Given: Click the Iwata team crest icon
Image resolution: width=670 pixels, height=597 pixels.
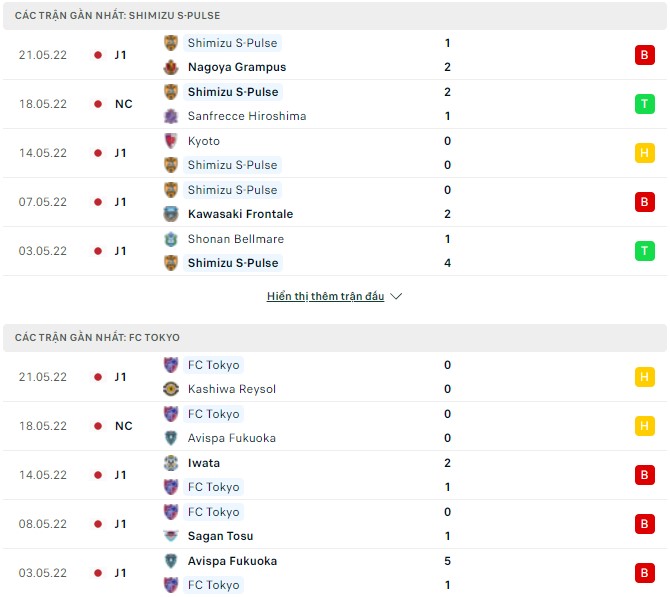Looking at the screenshot, I should click(171, 463).
